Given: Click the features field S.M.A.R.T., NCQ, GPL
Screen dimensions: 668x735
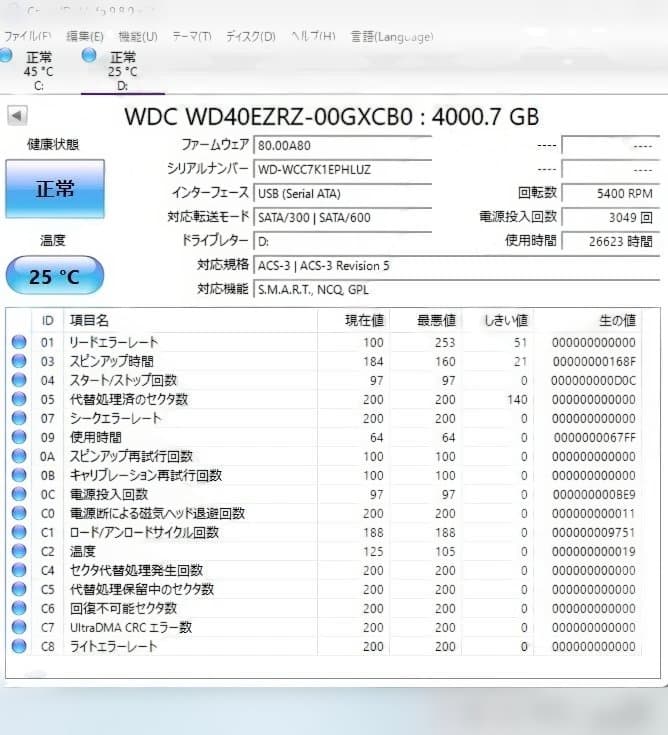Looking at the screenshot, I should click(x=457, y=289).
